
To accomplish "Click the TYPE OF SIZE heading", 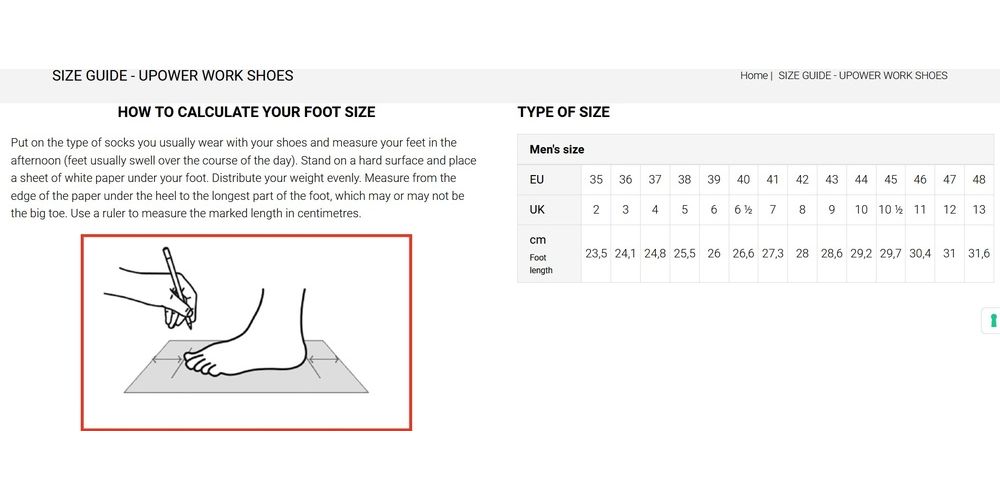I will pyautogui.click(x=563, y=112).
